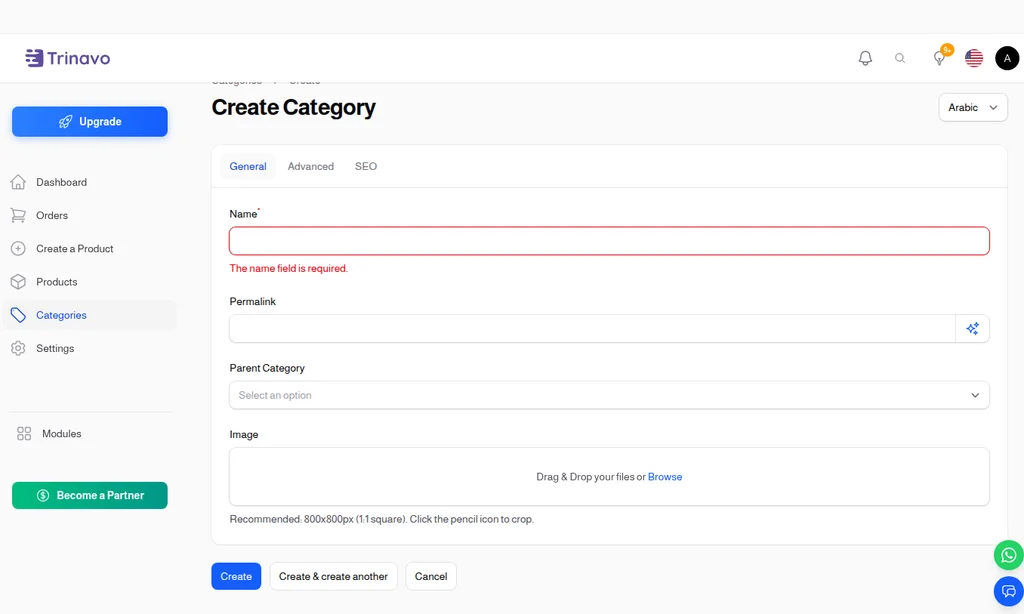Click the Settings gear icon
Screen dimensions: 1024x614
pyautogui.click(x=18, y=349)
